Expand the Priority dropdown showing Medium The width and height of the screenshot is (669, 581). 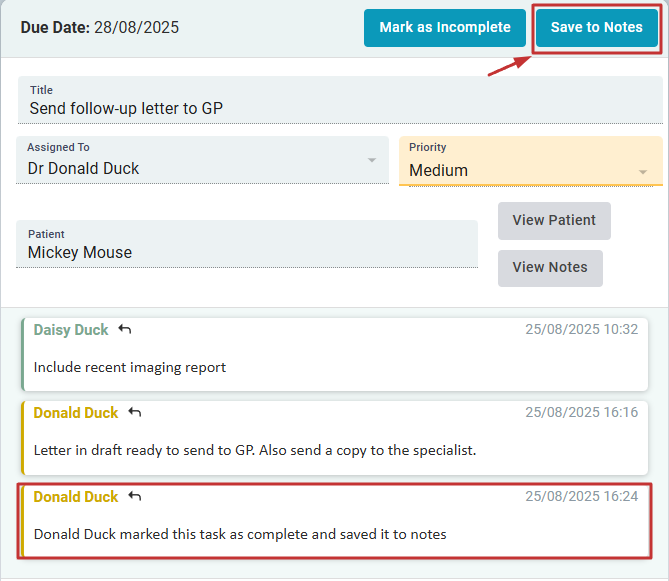642,172
